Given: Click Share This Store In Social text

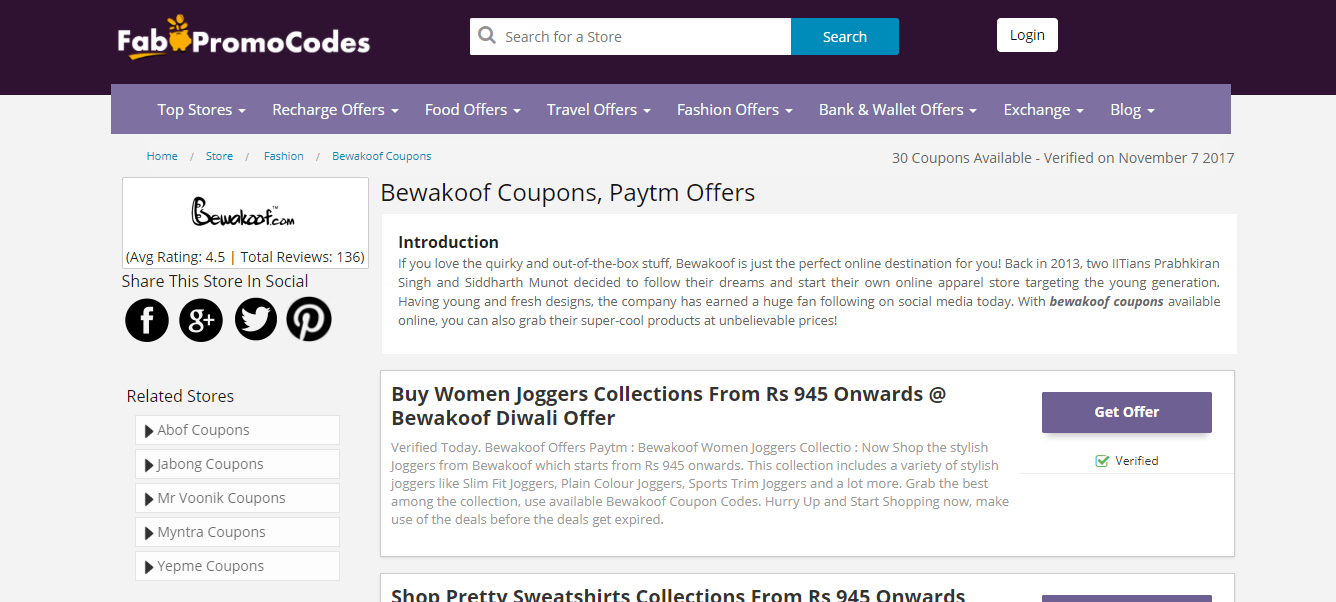Looking at the screenshot, I should click(x=215, y=281).
